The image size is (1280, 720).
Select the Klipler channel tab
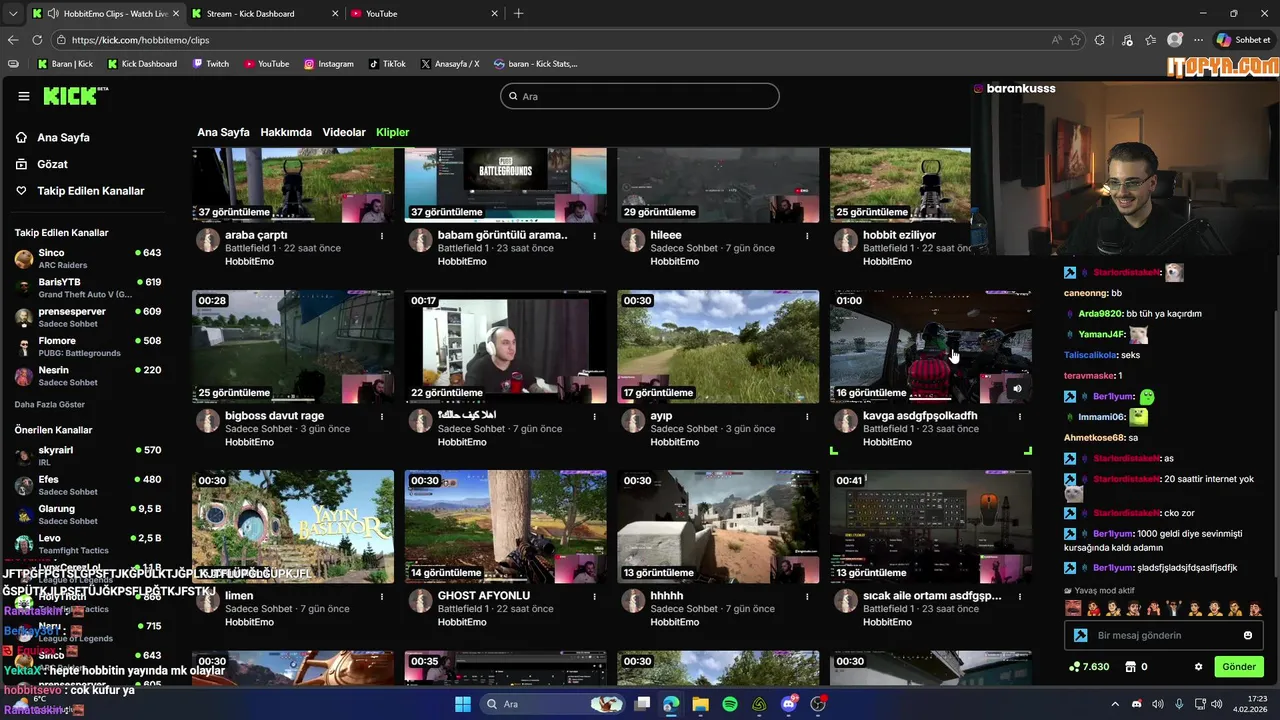pyautogui.click(x=393, y=132)
